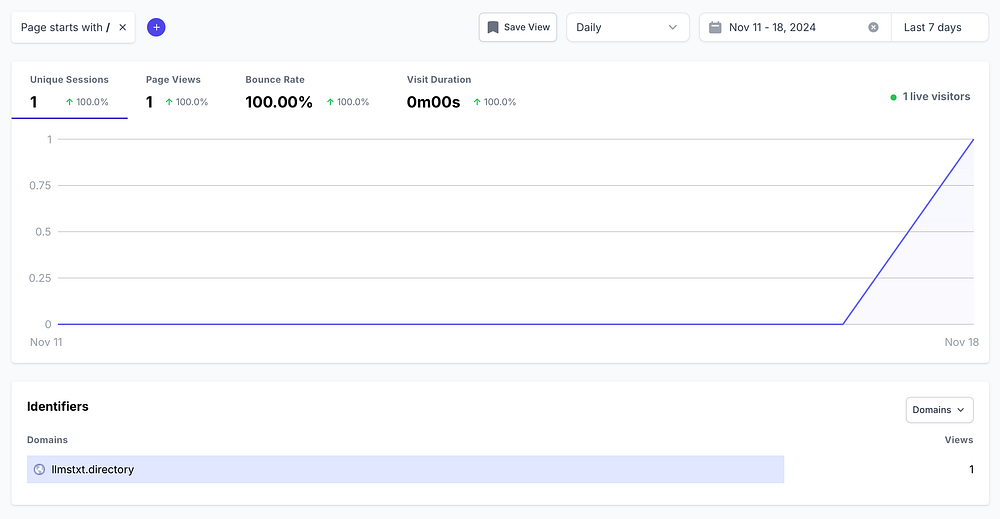1000x519 pixels.
Task: Click globe icon beside llmstxt.directory
Action: (39, 469)
